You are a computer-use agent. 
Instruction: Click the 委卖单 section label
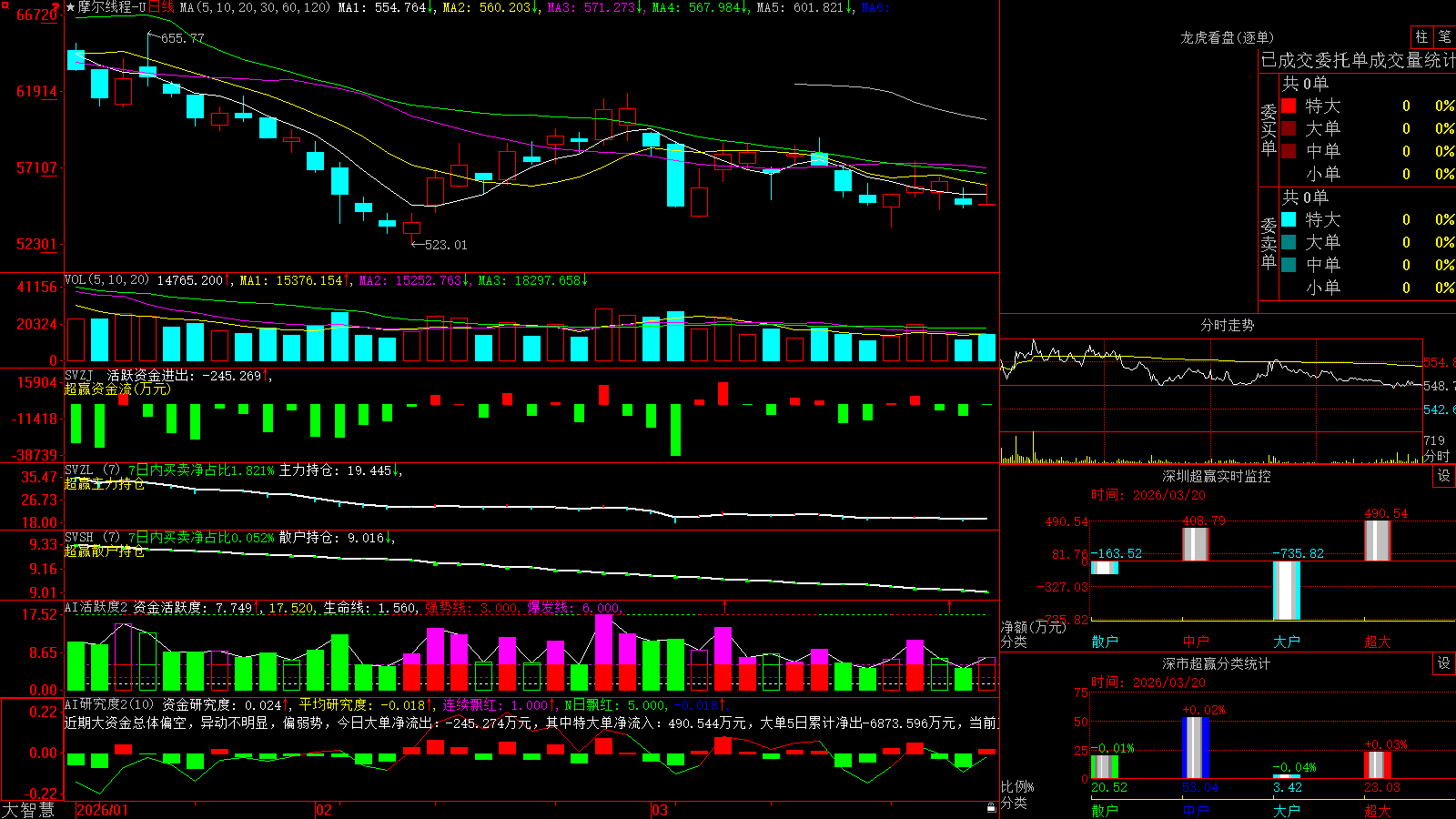[x=1269, y=244]
